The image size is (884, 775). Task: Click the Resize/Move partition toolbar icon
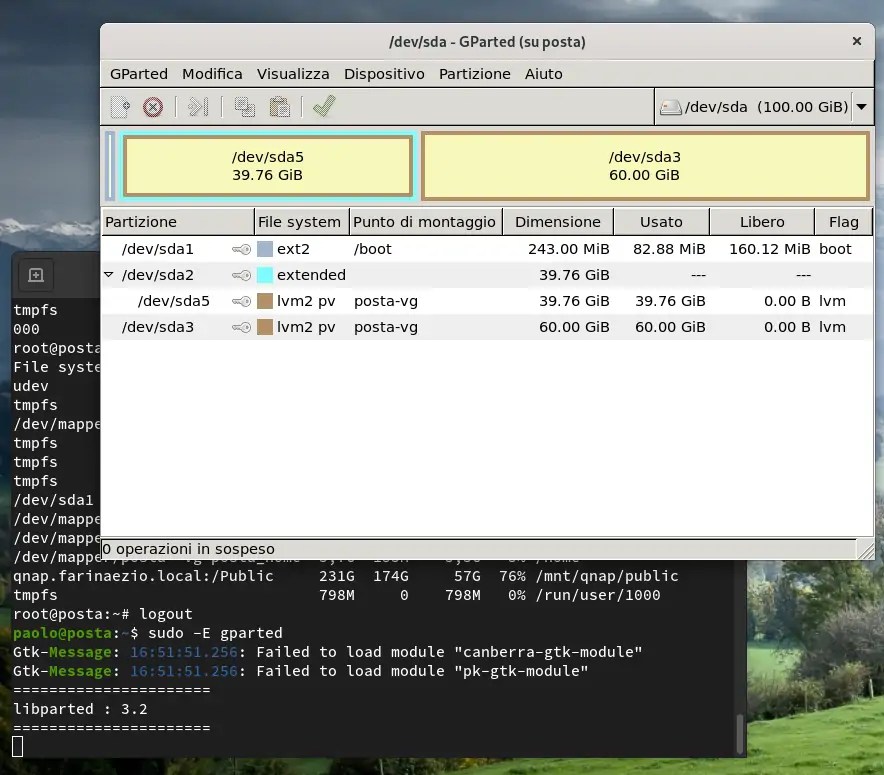click(x=198, y=107)
